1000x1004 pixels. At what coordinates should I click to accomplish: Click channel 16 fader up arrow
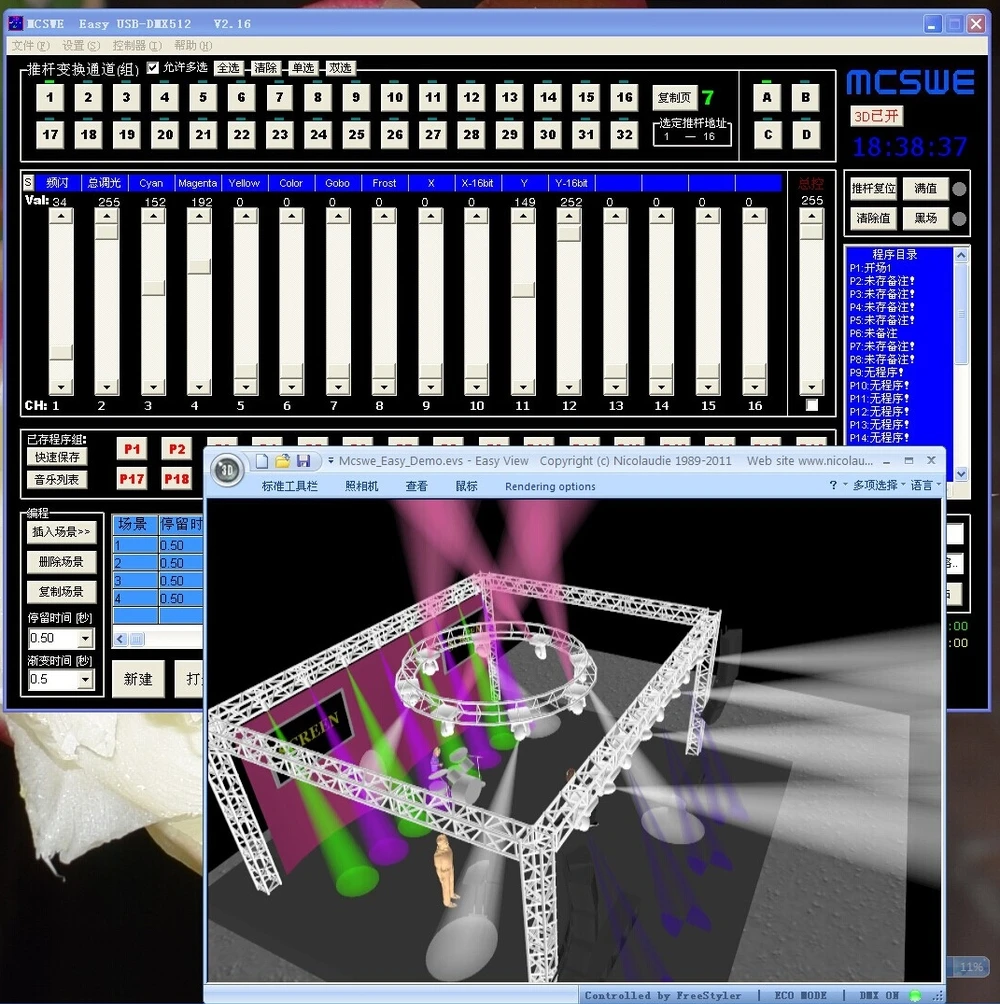tap(755, 216)
